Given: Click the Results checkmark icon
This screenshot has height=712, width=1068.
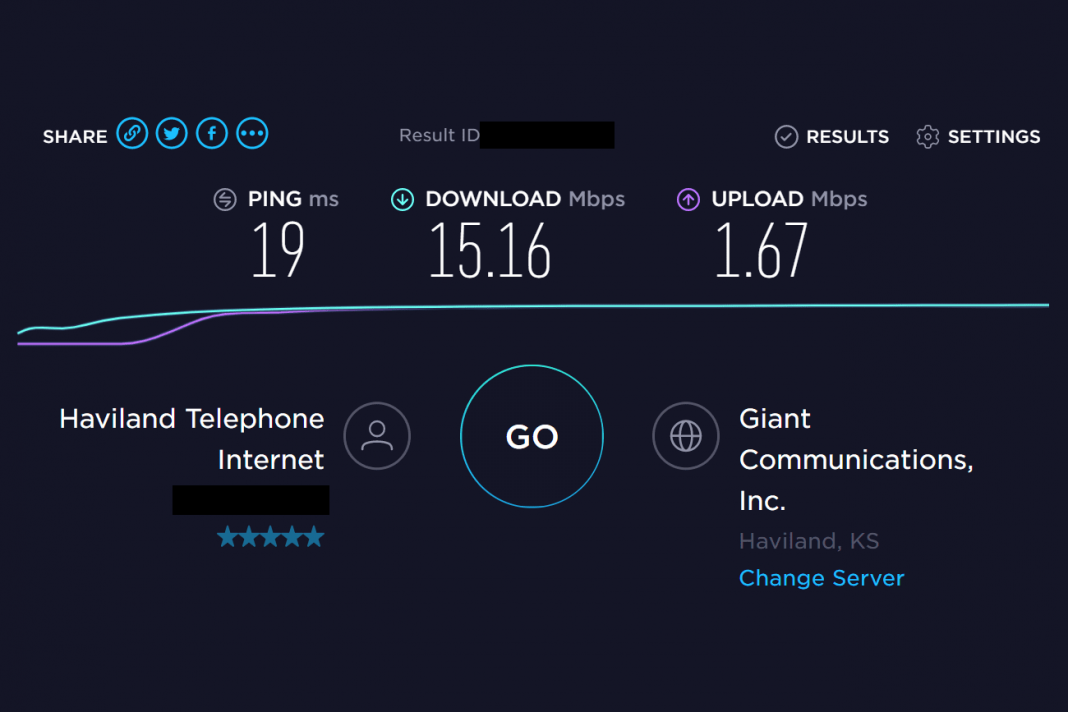Looking at the screenshot, I should 786,137.
